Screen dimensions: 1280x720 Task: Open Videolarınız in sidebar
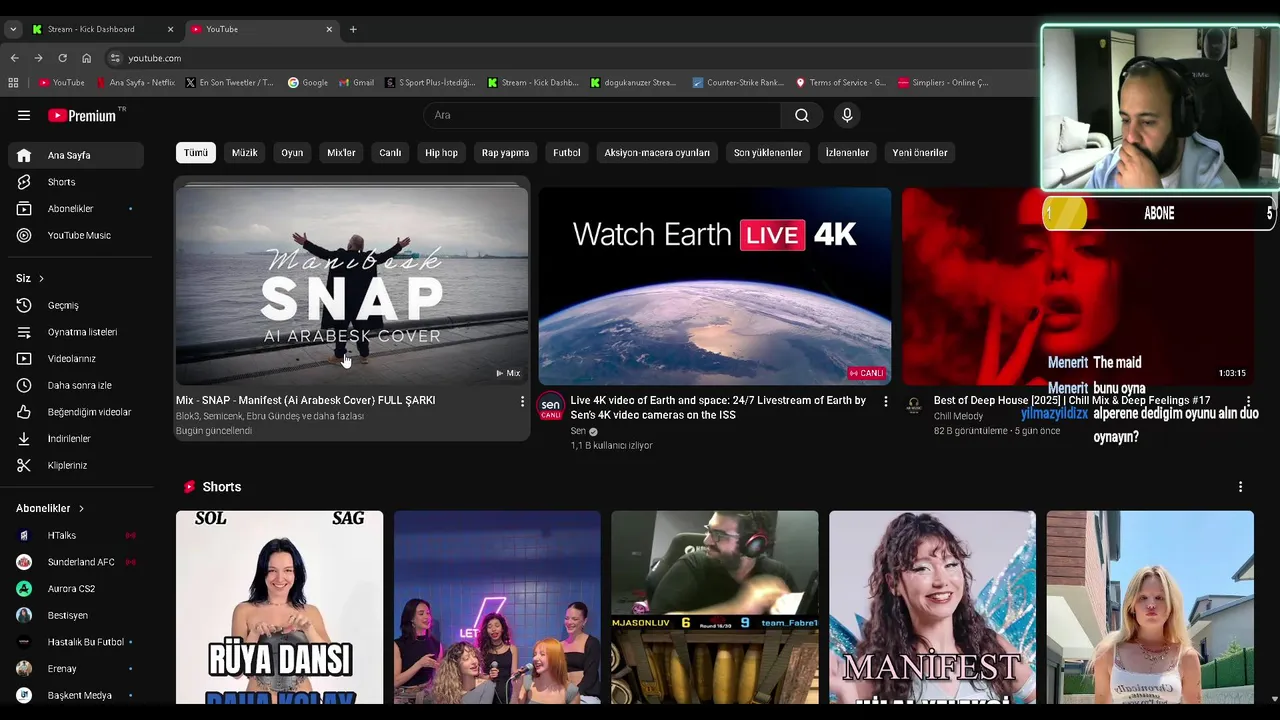[76, 358]
